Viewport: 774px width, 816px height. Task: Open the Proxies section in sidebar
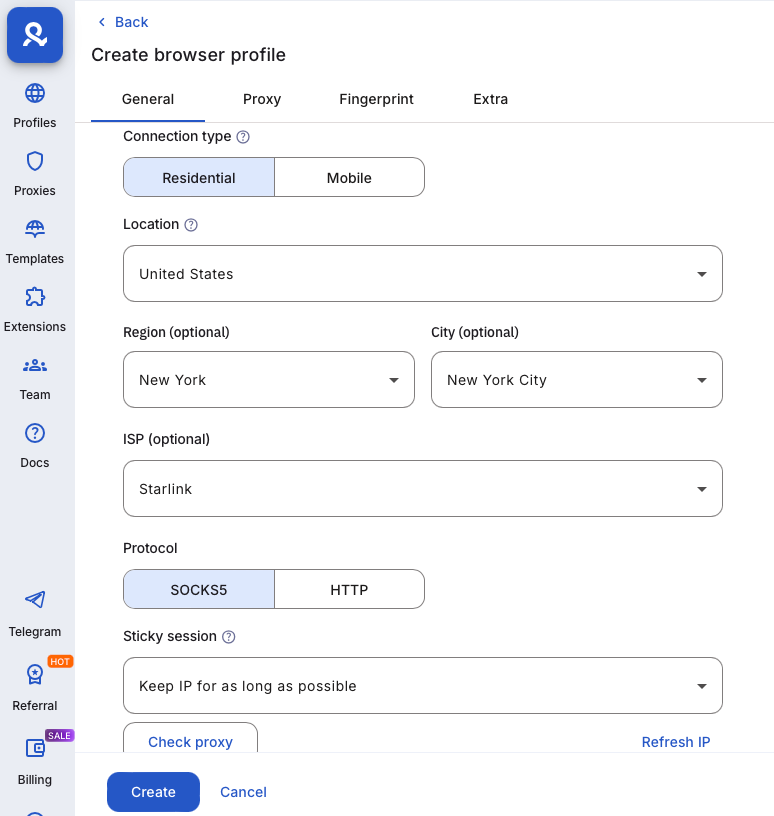(35, 173)
